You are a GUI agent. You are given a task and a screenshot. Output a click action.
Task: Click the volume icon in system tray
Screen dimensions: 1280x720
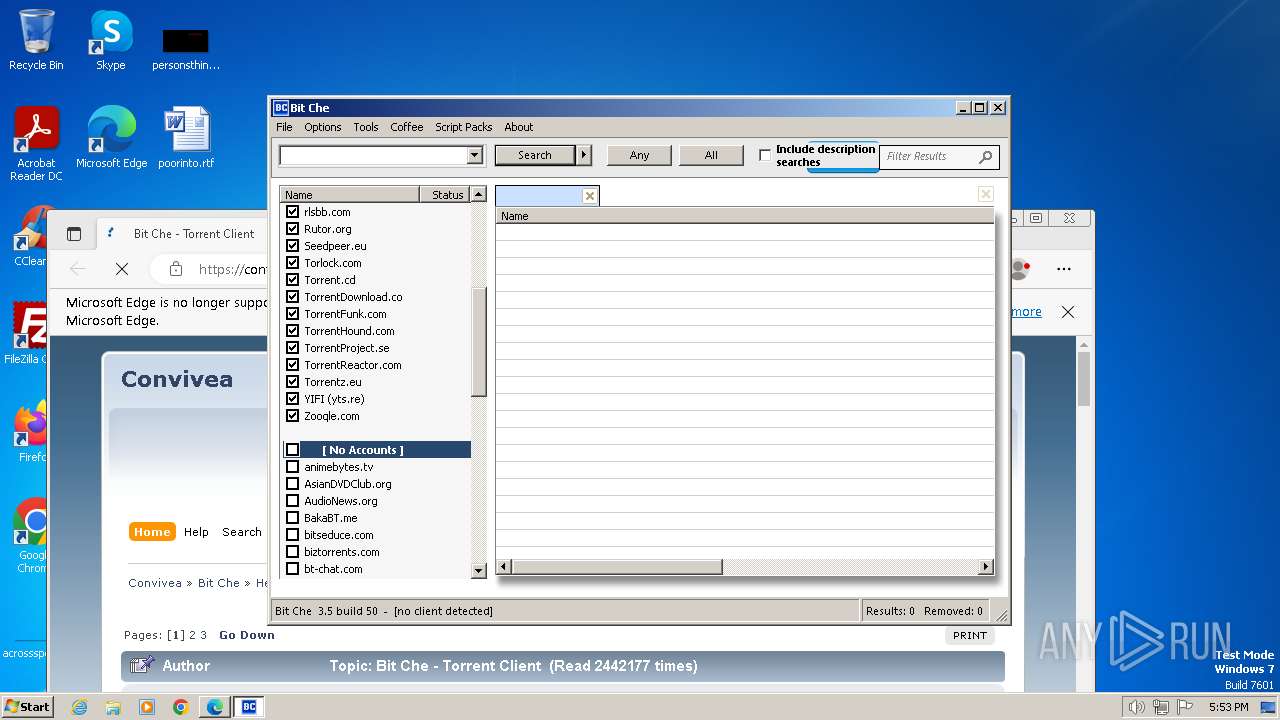(1136, 707)
